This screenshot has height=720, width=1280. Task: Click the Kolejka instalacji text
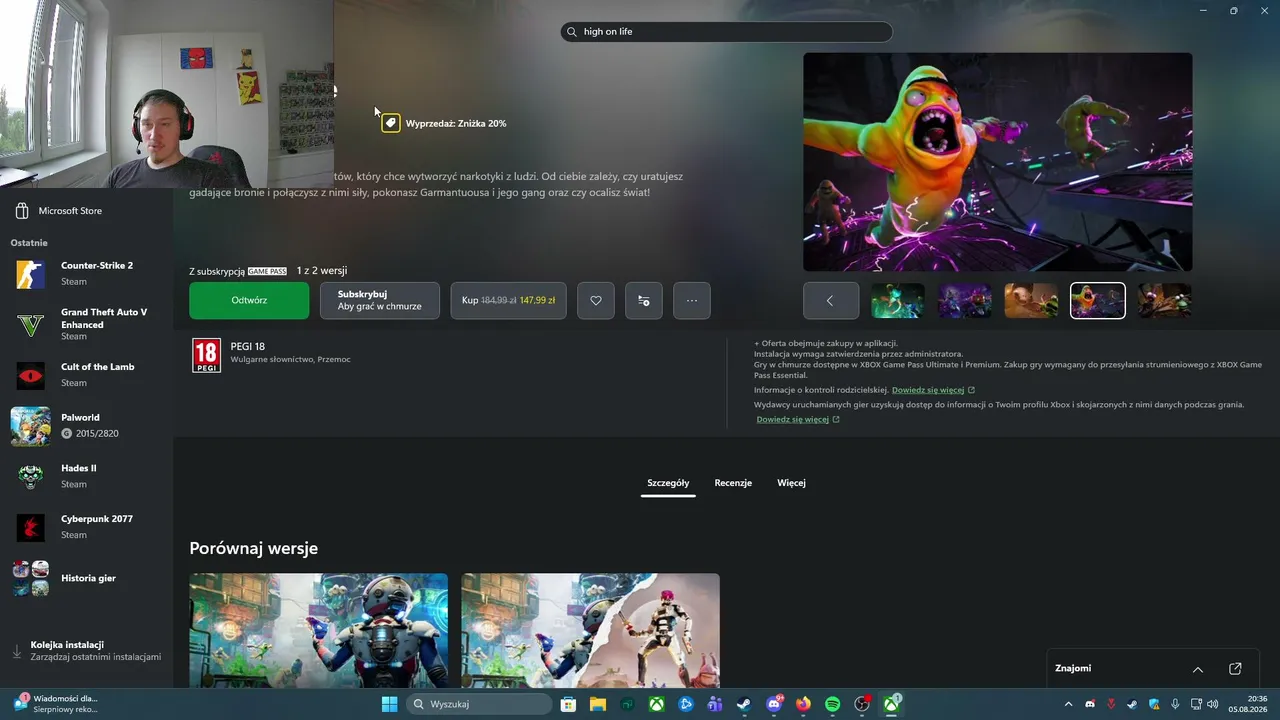(x=67, y=645)
